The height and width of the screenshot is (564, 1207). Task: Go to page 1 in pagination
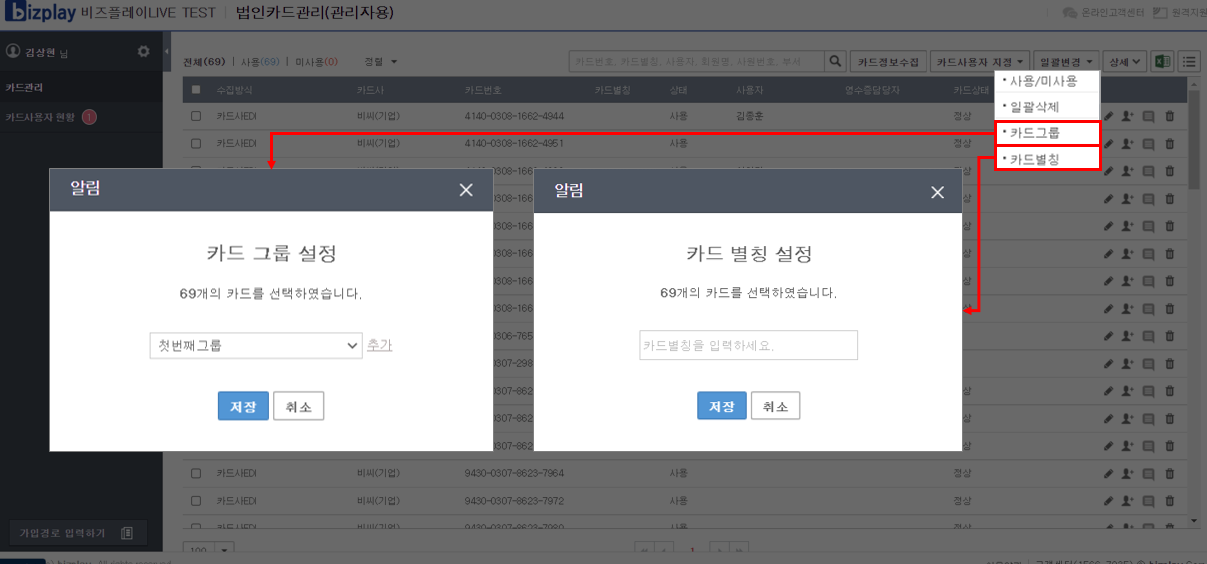[690, 550]
